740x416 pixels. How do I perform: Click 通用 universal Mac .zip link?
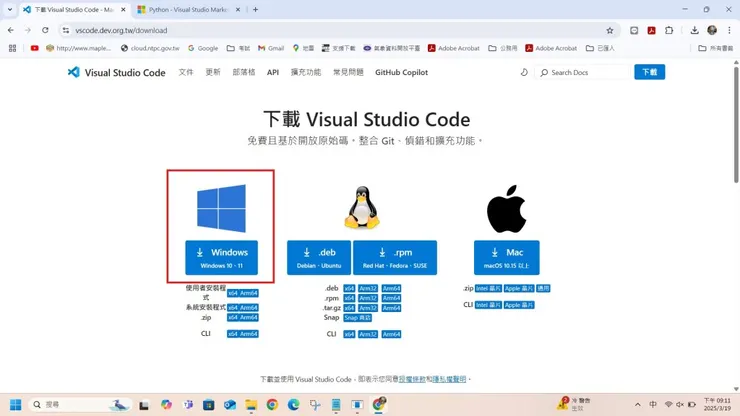coord(543,288)
